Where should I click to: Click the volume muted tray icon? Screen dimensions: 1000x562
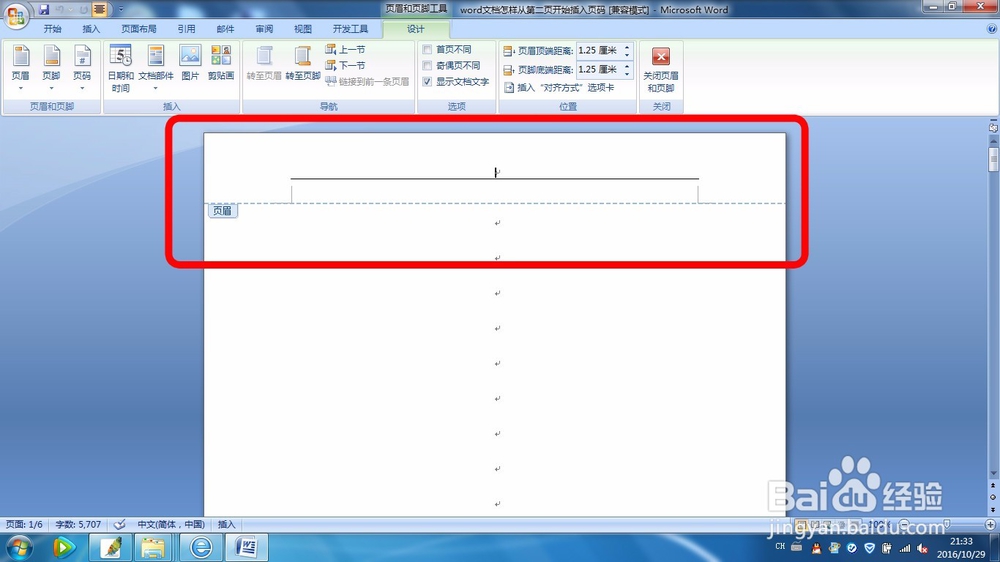point(922,548)
